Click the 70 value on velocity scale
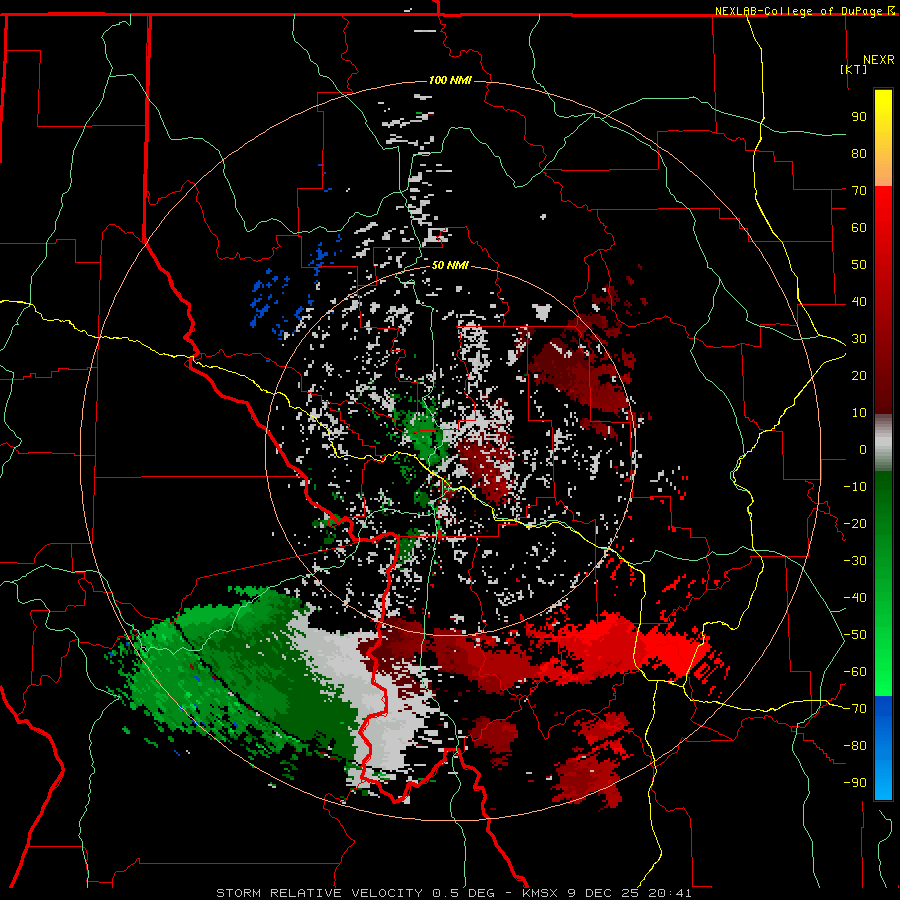 (859, 191)
